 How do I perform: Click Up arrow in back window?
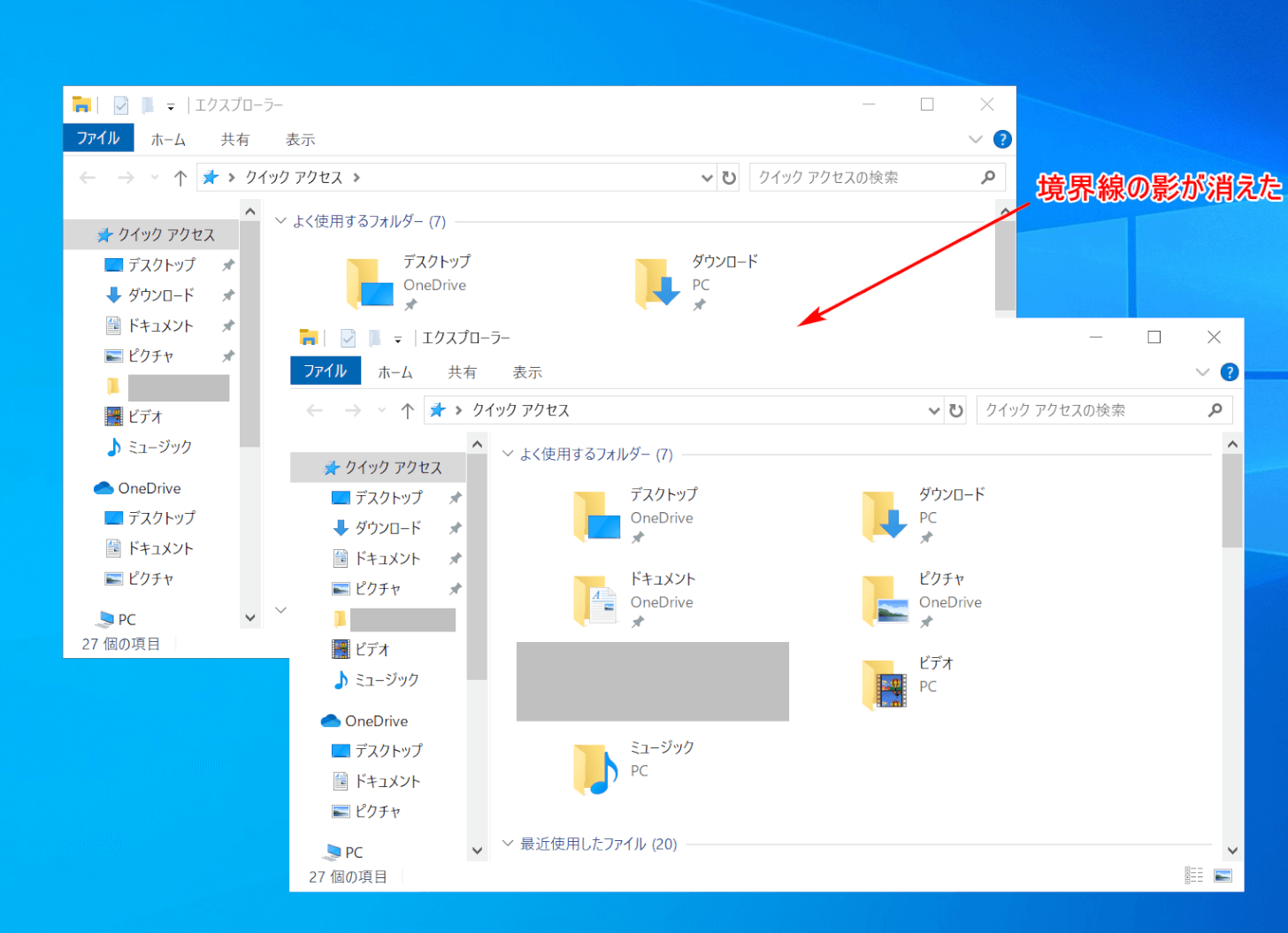180,178
